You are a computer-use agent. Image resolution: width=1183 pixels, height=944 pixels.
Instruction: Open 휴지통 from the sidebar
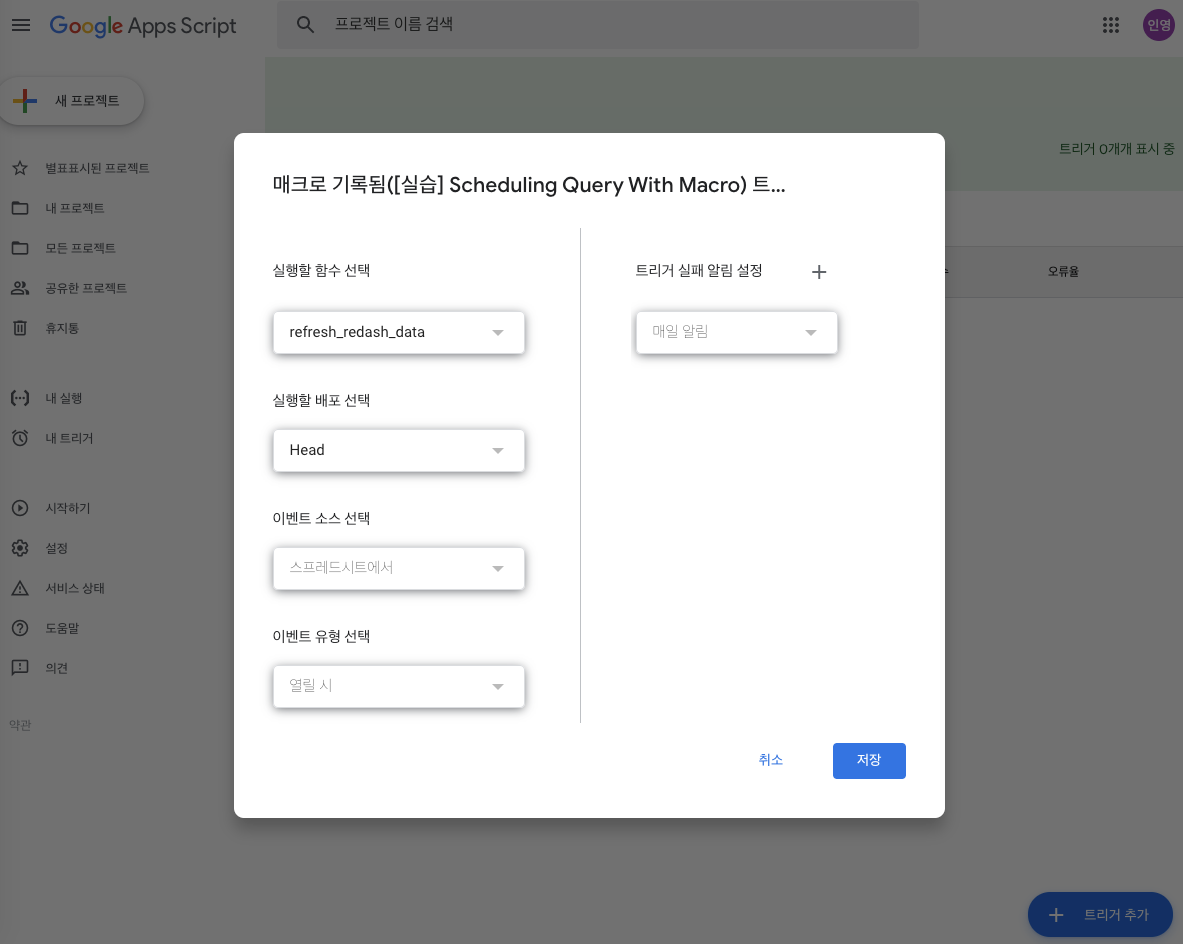[60, 328]
